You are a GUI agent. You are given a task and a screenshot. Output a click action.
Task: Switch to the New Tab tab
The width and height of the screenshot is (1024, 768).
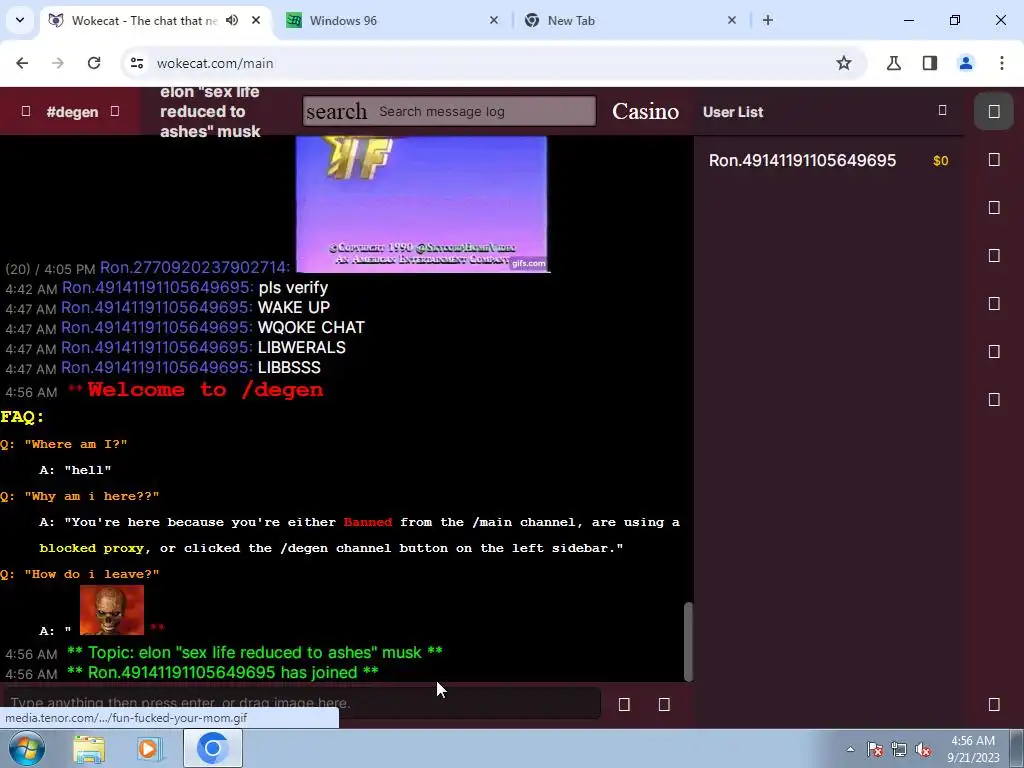point(630,20)
